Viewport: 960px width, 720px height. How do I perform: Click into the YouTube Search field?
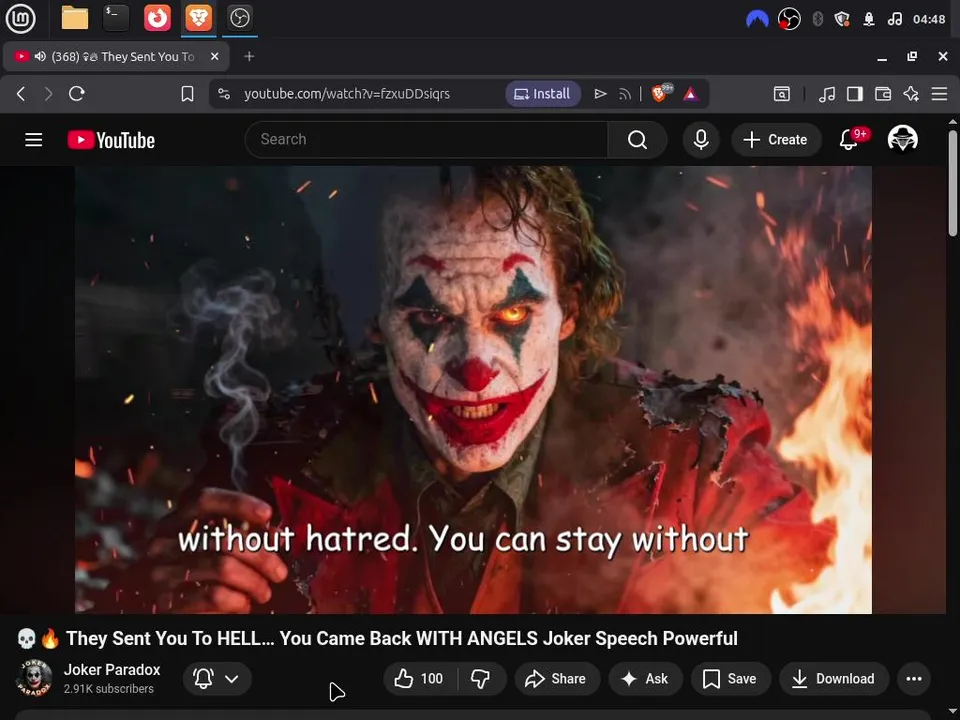tap(426, 140)
